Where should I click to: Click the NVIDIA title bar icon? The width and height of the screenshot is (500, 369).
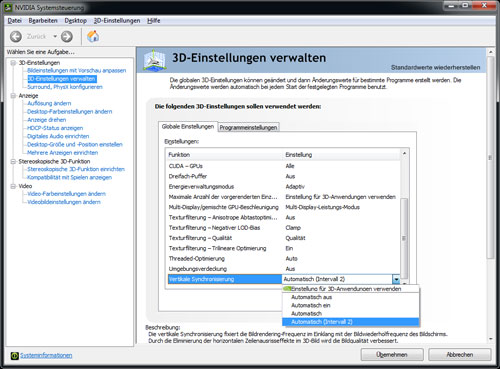click(8, 7)
